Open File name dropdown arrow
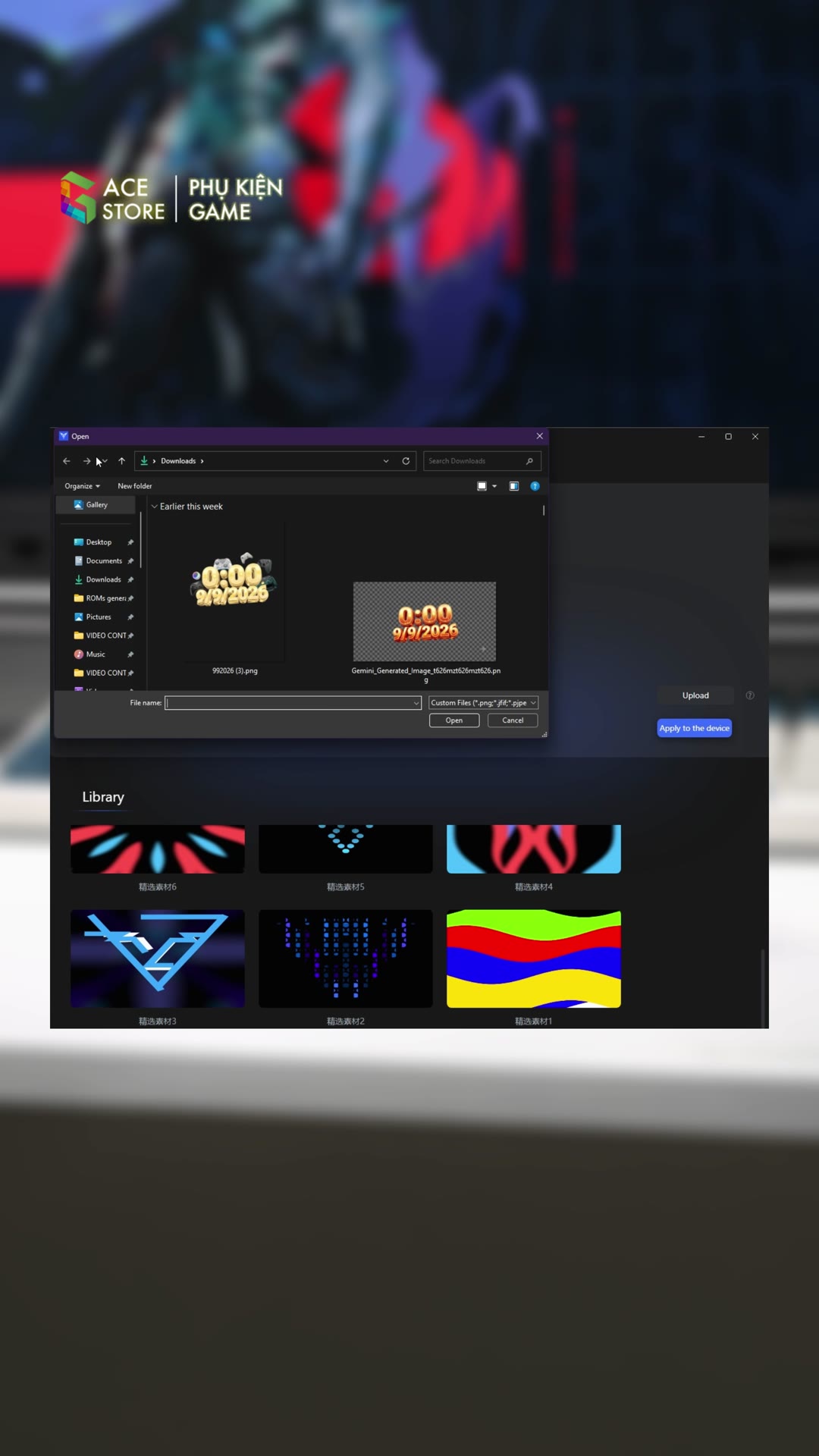Screen dimensions: 819x1456 pos(416,703)
